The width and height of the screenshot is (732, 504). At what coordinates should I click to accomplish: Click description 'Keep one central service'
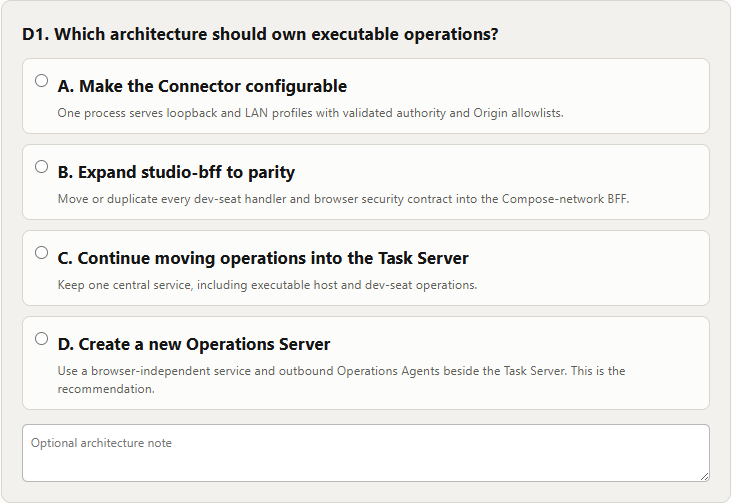(267, 285)
